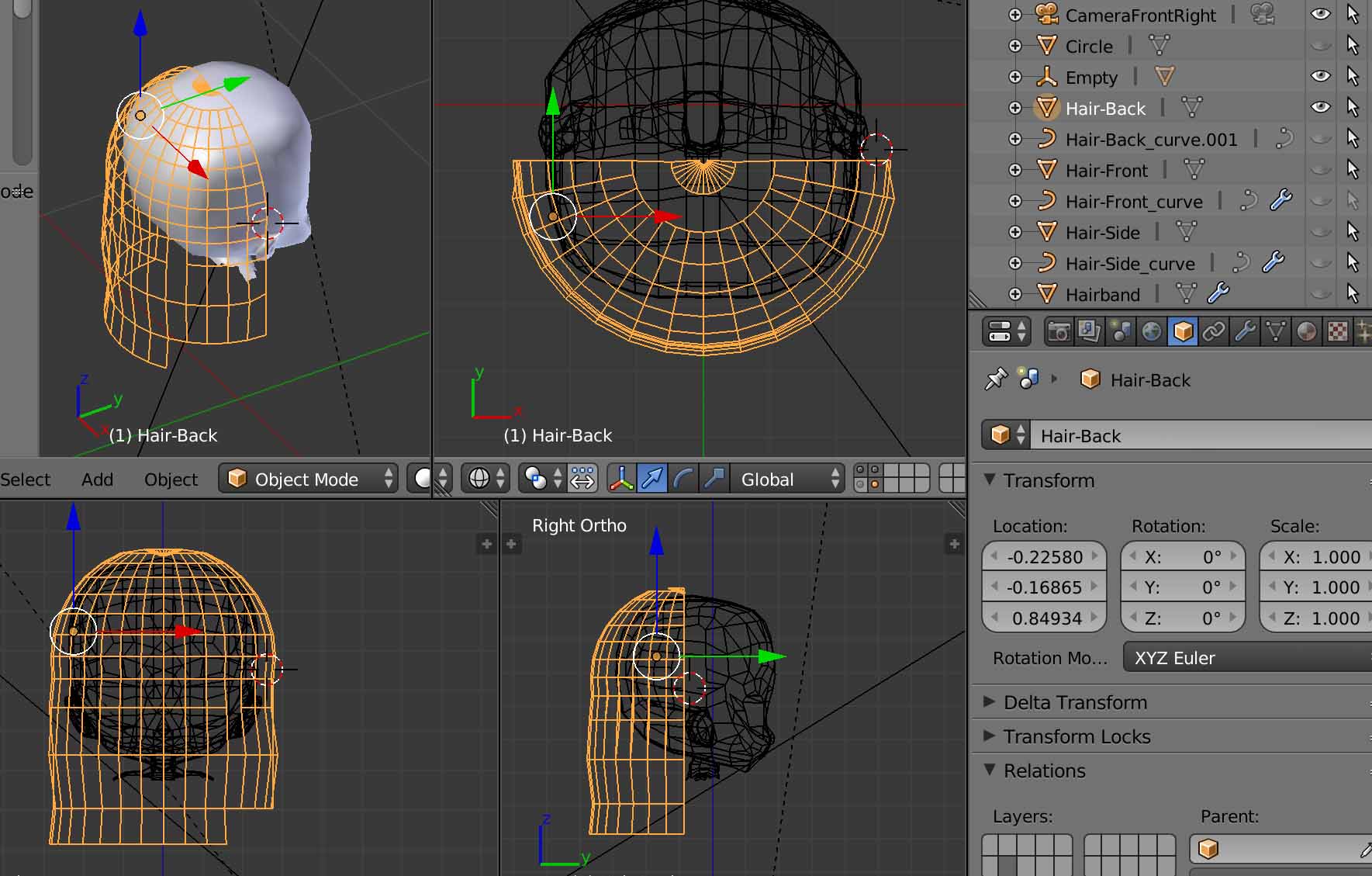Switch to the Constraints chain-link tab

(x=1214, y=332)
